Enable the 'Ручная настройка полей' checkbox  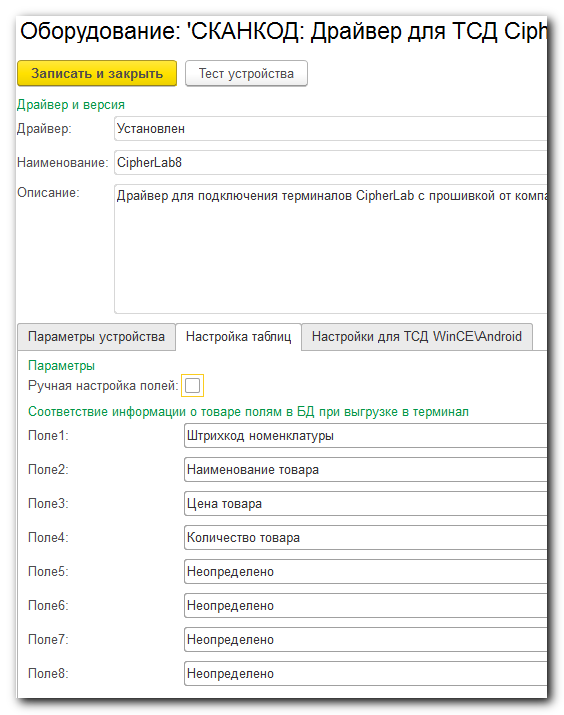[192, 386]
